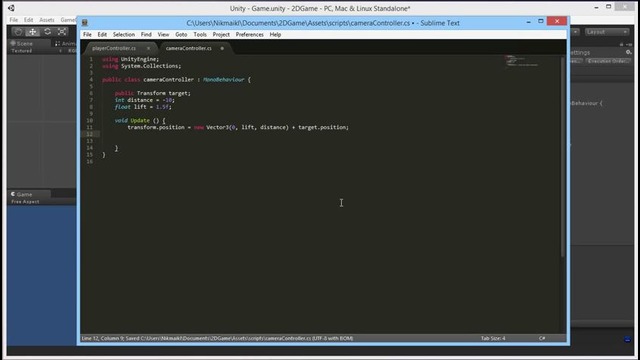Image resolution: width=640 pixels, height=360 pixels.
Task: Open Unity File menu
Action: pyautogui.click(x=13, y=20)
